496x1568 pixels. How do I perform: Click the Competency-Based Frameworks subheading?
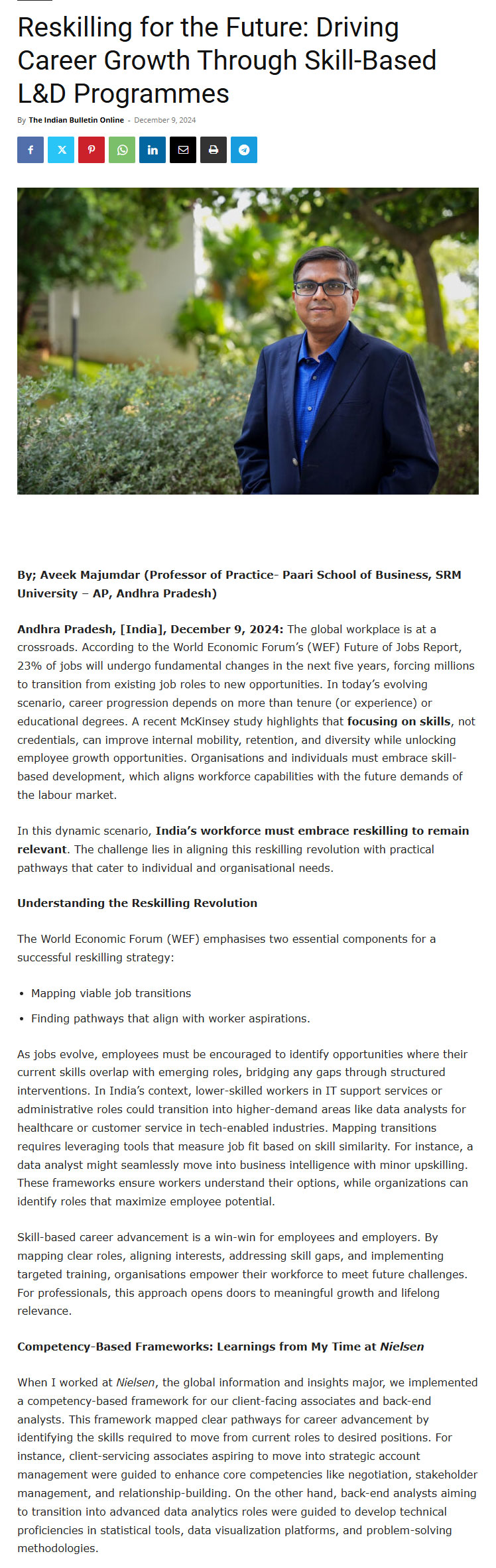(220, 1347)
